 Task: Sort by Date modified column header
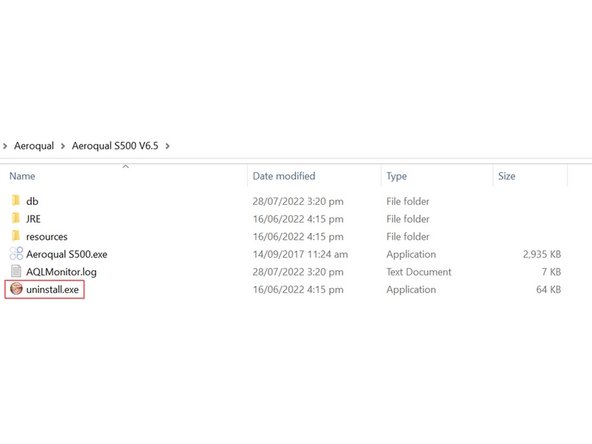[284, 176]
